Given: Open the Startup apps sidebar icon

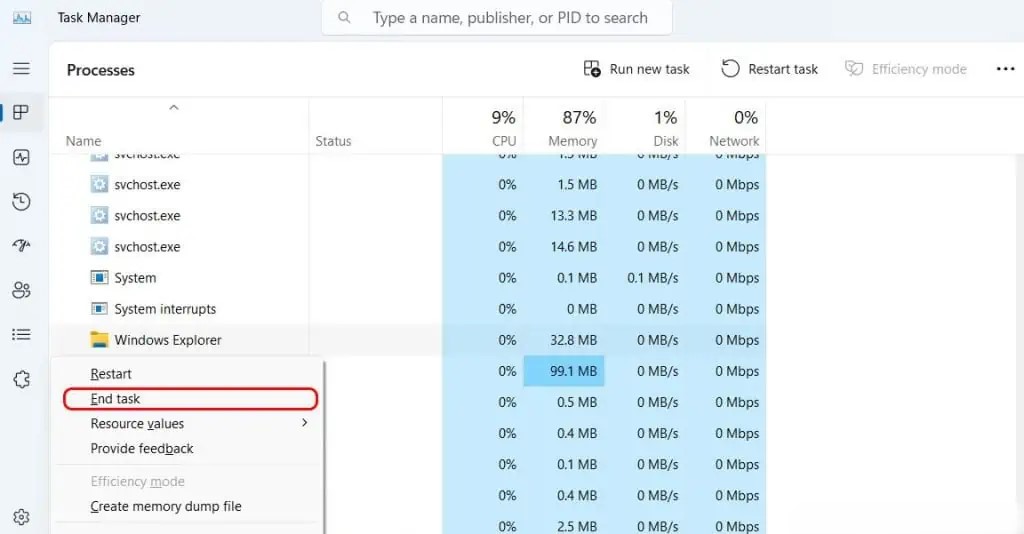Looking at the screenshot, I should (x=21, y=245).
